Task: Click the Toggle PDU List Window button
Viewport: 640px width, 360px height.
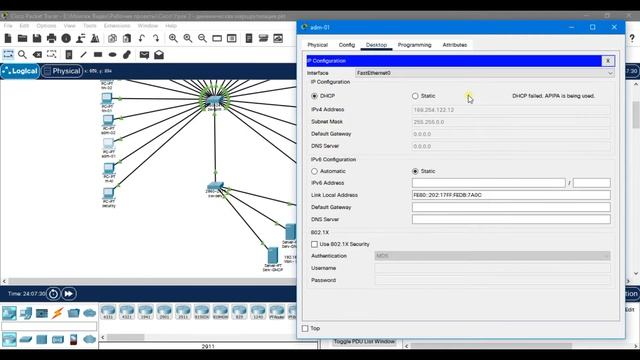Action: coord(364,342)
